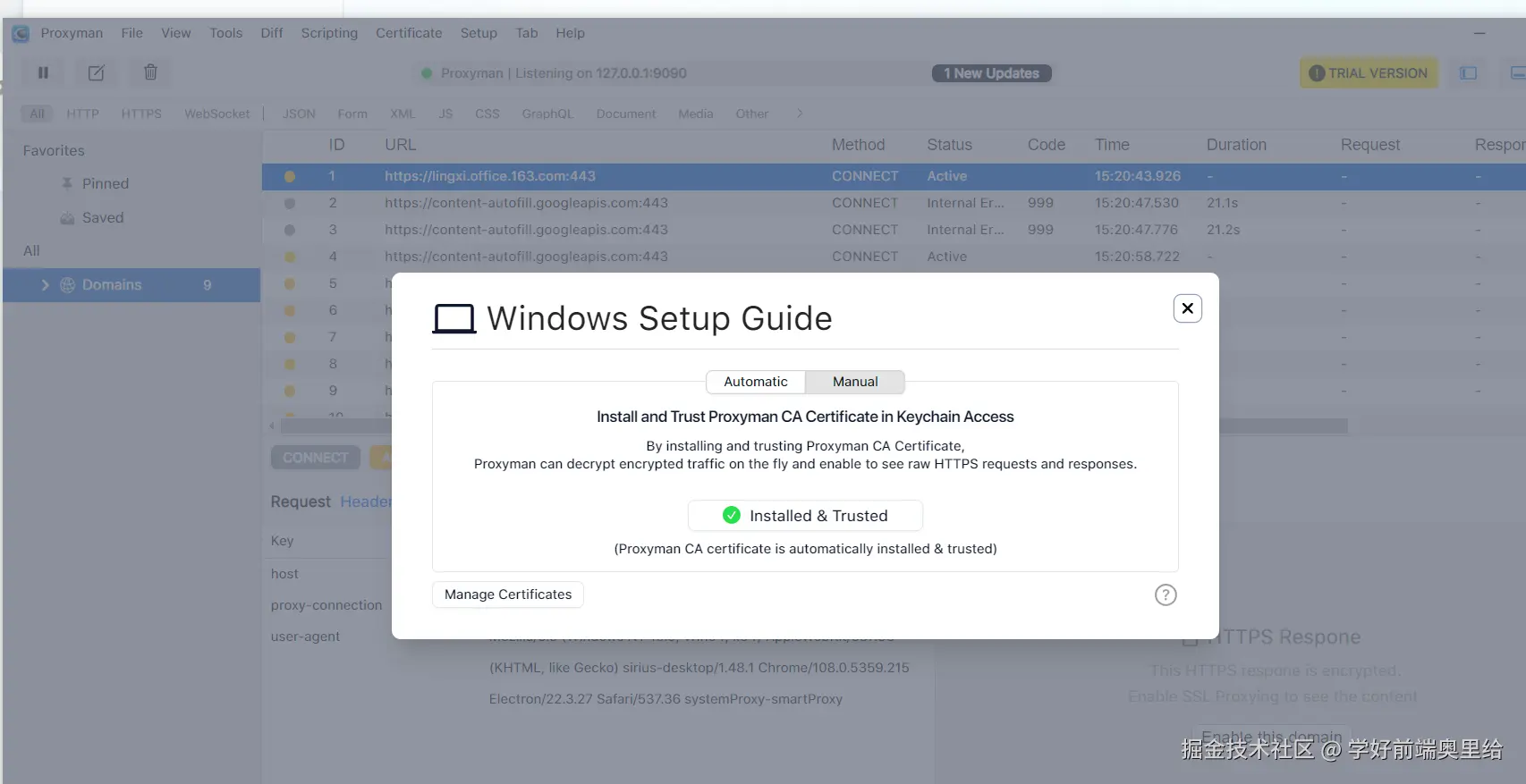Select the Document filter
Viewport: 1526px width, 784px height.
click(x=626, y=114)
